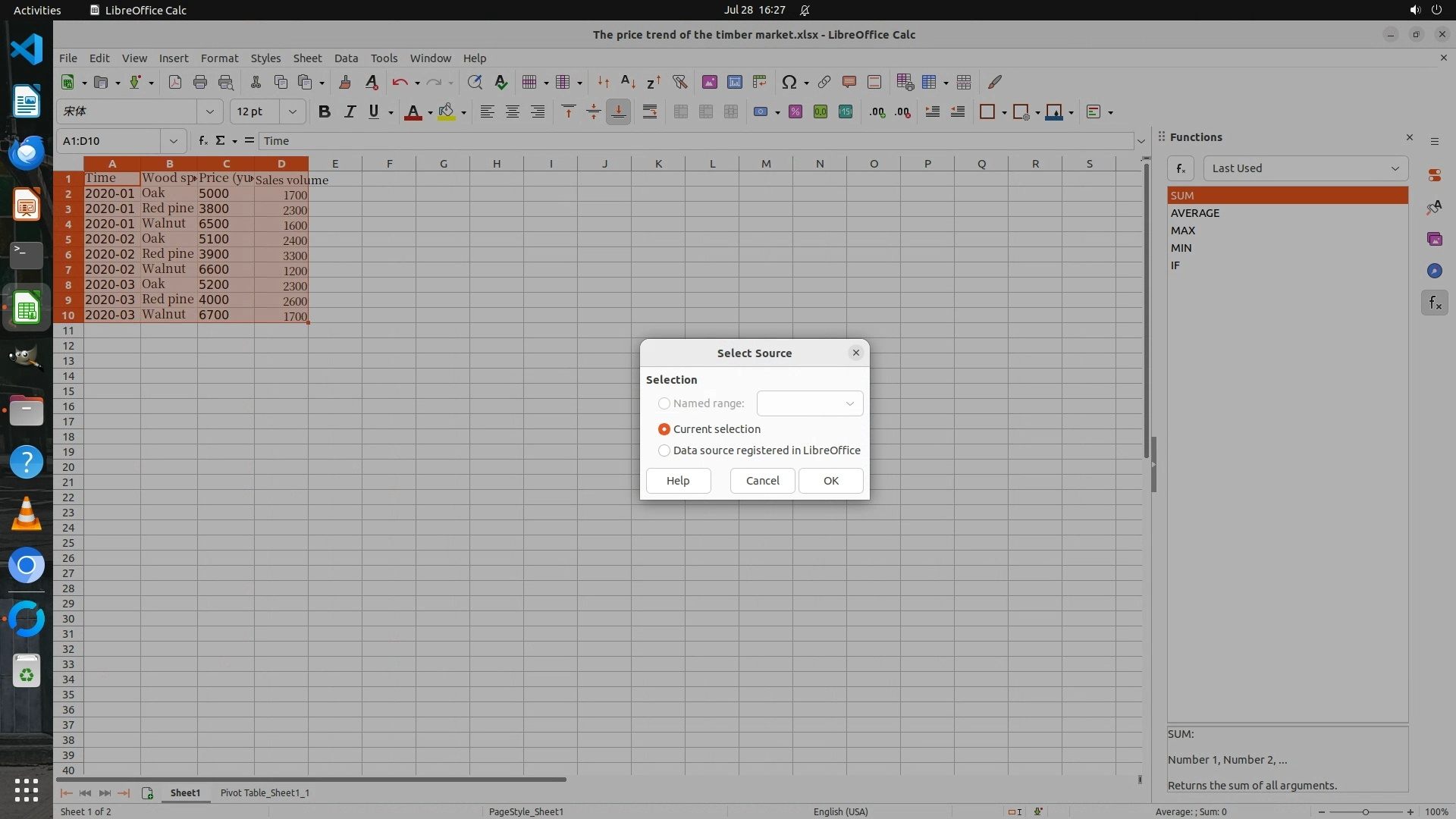1456x819 pixels.
Task: Click Export as PDF toolbar icon
Action: pos(175,82)
